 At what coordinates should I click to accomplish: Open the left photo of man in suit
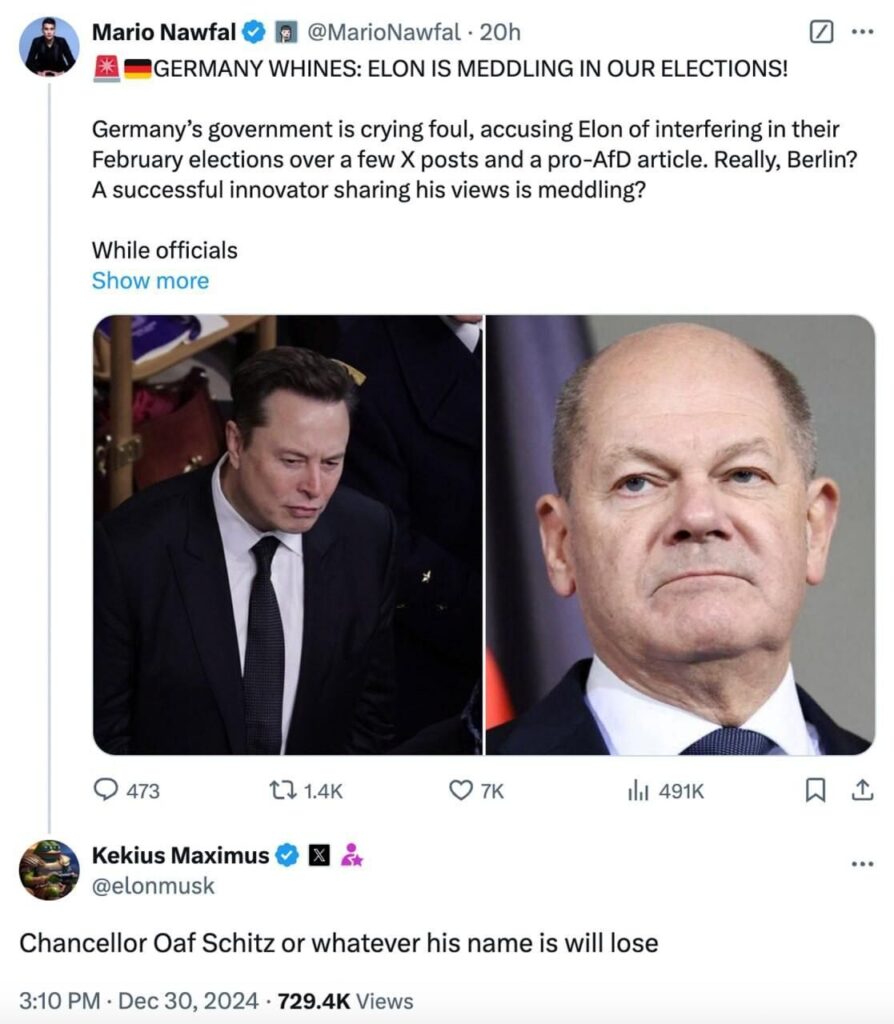(x=288, y=535)
